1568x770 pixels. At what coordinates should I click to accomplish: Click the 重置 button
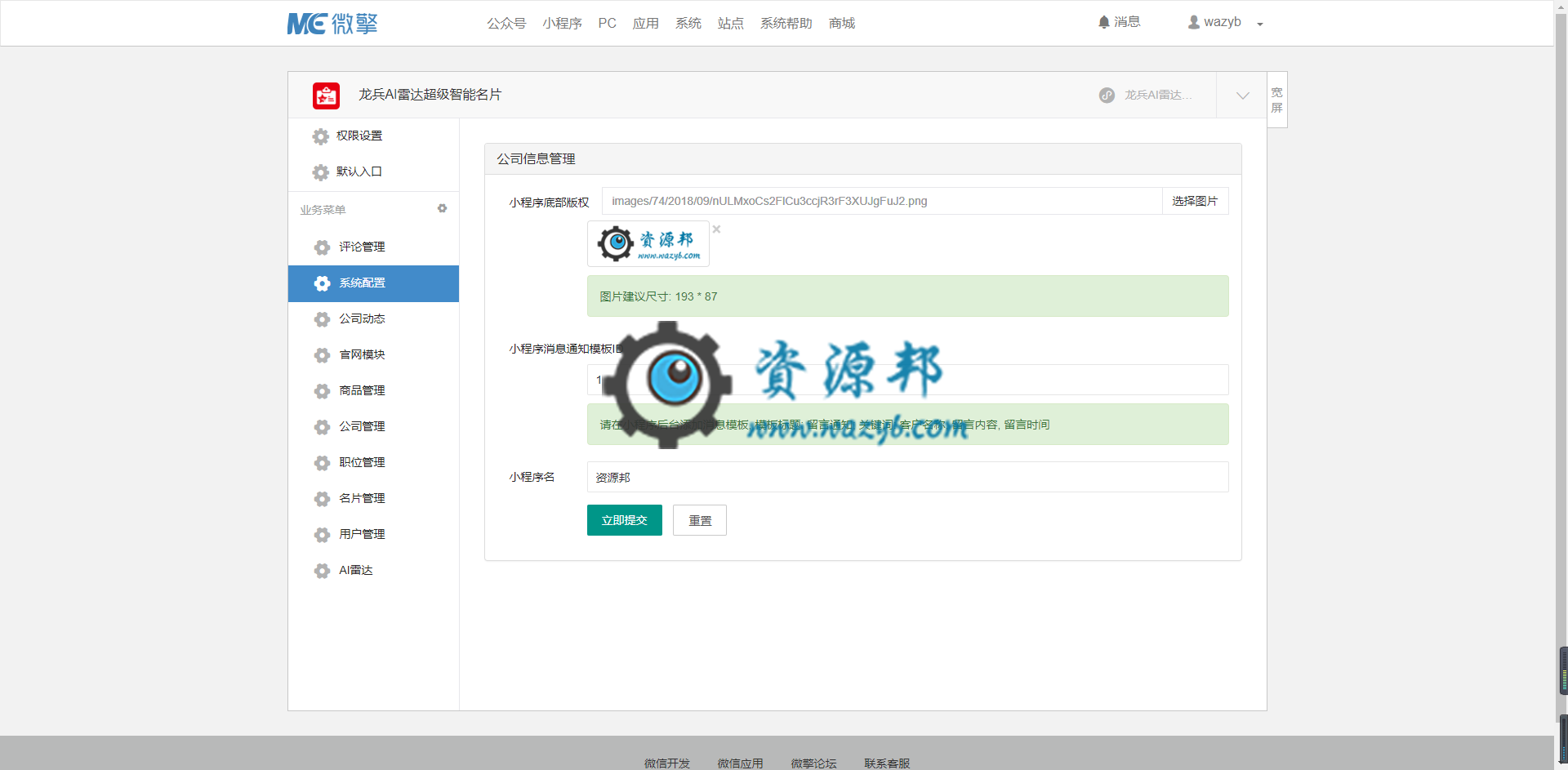coord(700,520)
